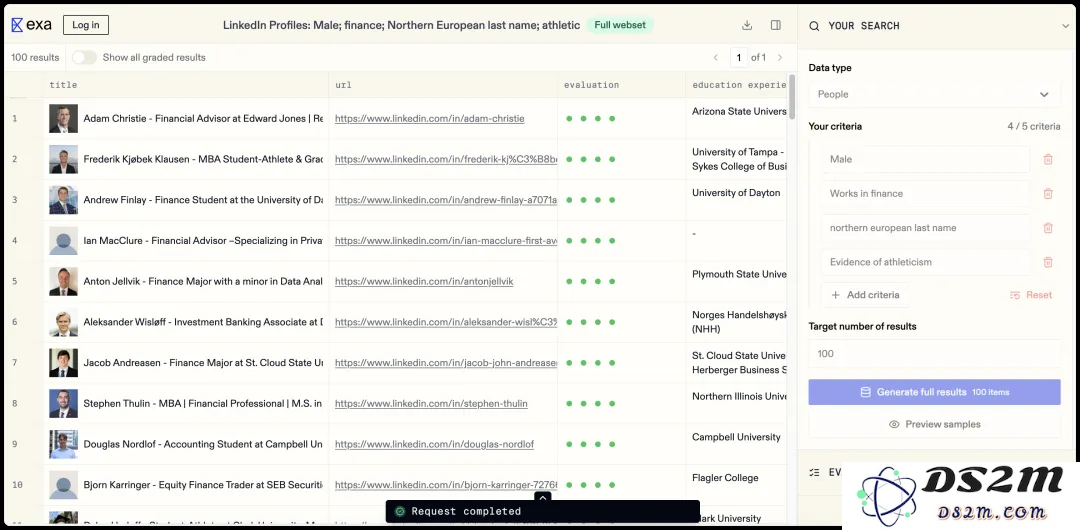Open antonjellvik LinkedIn URL
The image size is (1080, 530).
pos(424,281)
